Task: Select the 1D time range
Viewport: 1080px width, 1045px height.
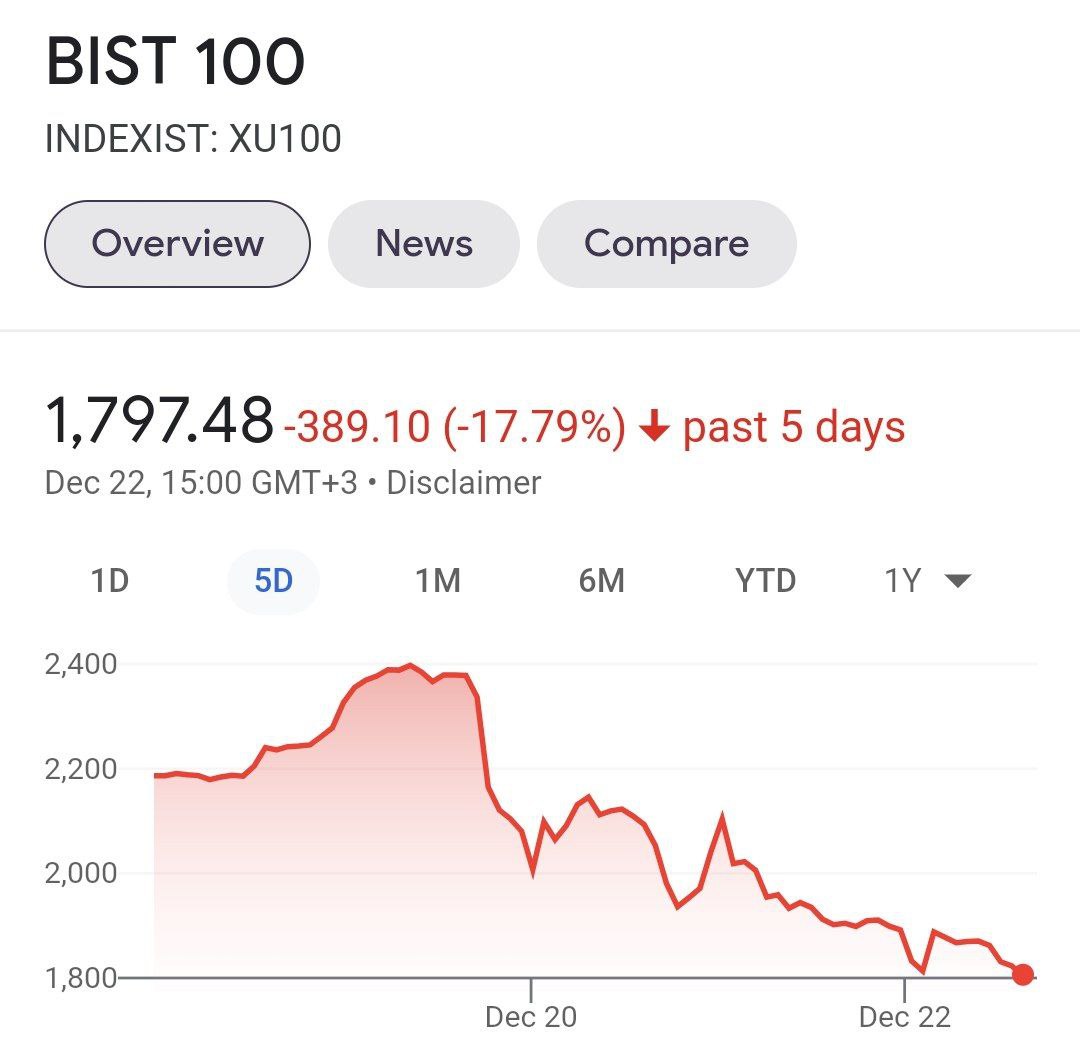Action: pos(110,581)
